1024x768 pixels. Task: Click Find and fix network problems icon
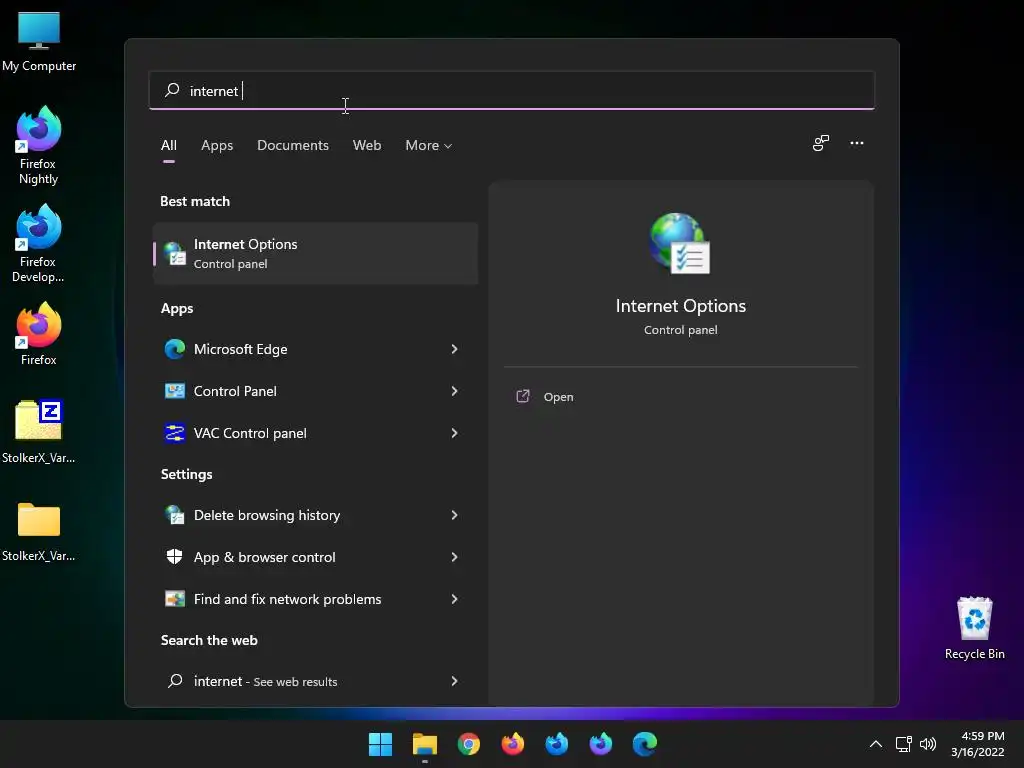174,599
